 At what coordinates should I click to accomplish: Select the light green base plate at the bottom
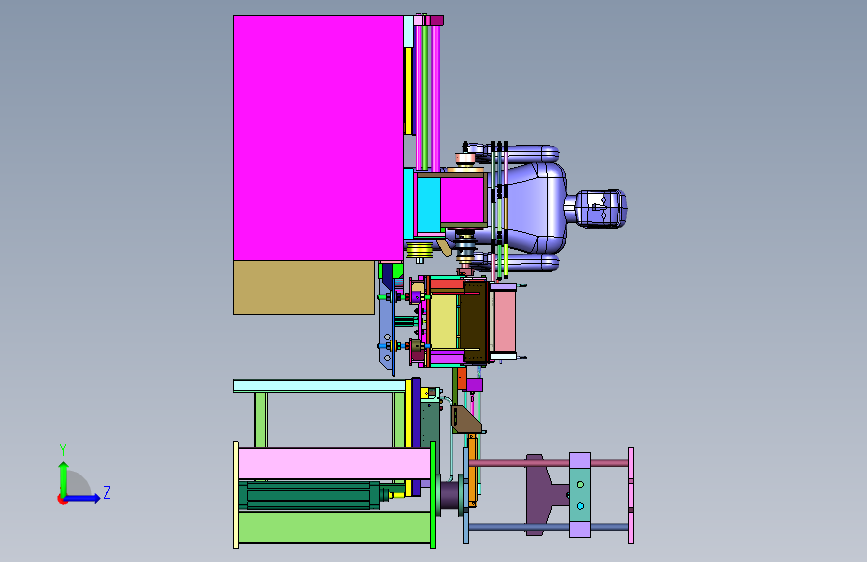click(x=334, y=527)
